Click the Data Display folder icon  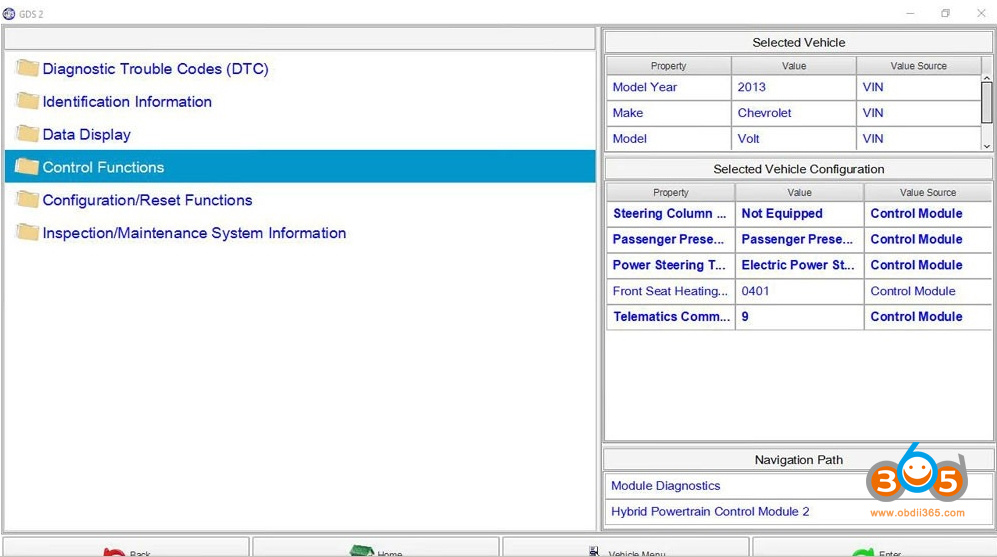[x=27, y=134]
